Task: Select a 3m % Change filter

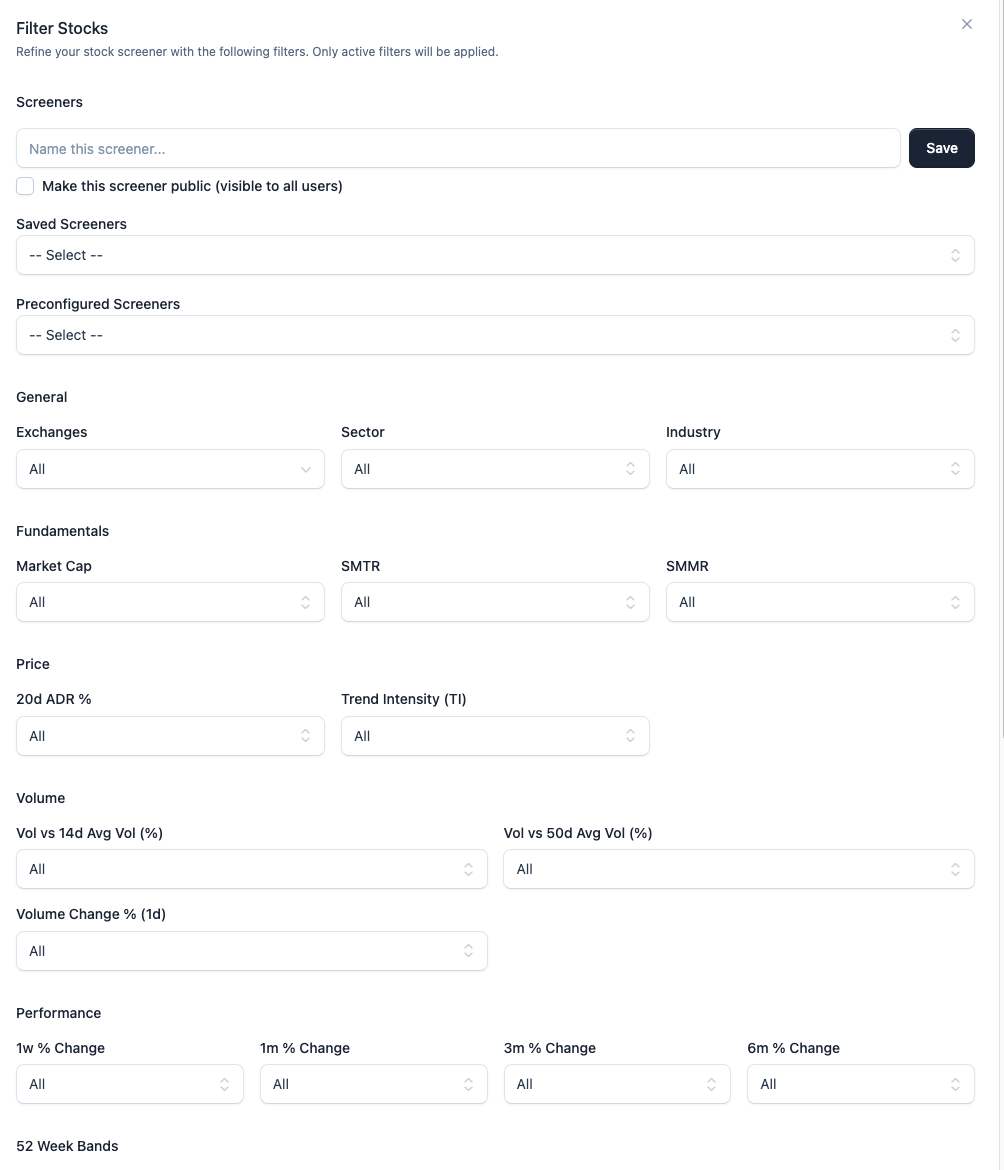Action: 617,1084
